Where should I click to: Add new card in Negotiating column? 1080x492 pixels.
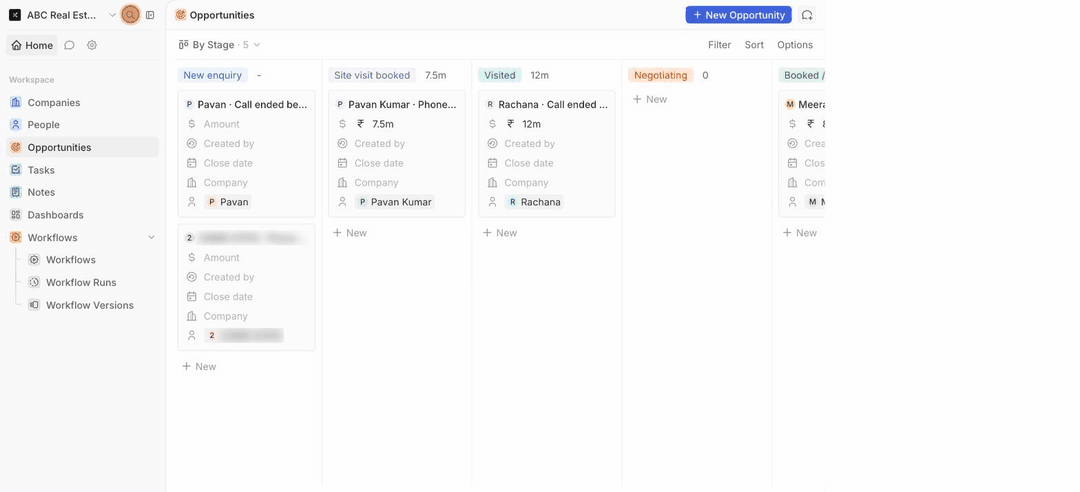[x=650, y=99]
